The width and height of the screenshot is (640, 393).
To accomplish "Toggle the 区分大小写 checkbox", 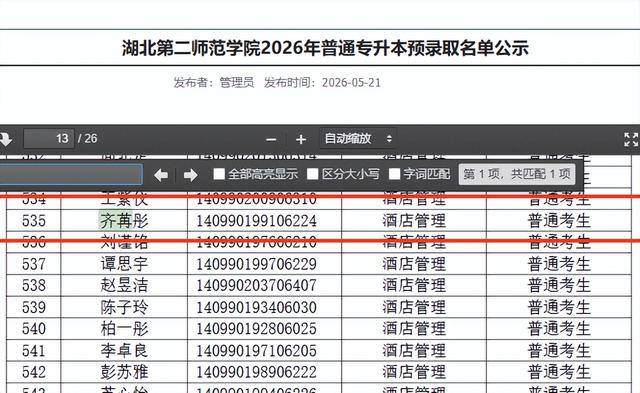I will pos(313,174).
